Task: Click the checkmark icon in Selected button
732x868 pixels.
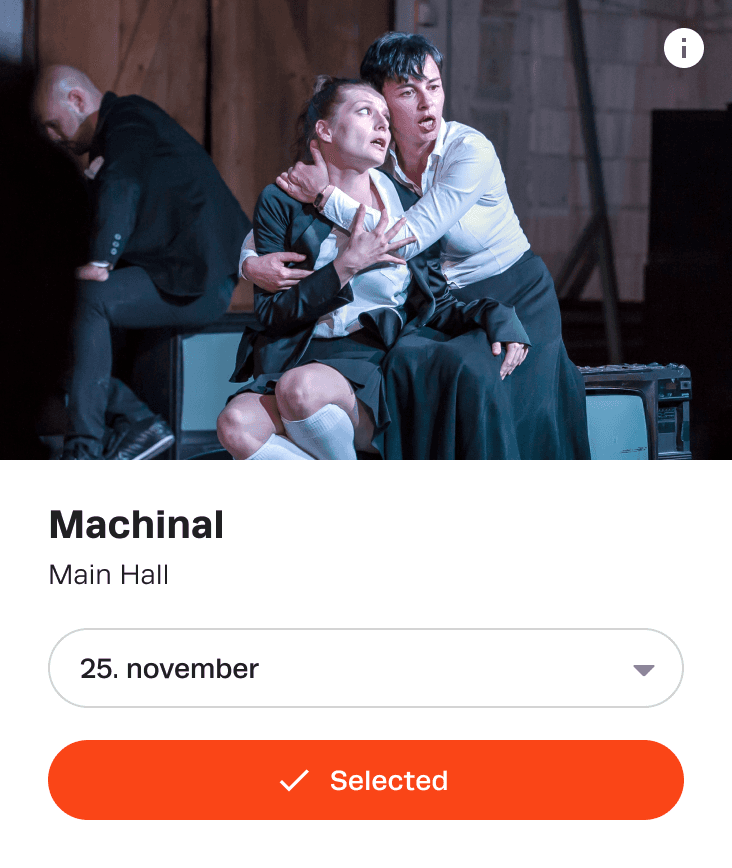Action: tap(294, 781)
